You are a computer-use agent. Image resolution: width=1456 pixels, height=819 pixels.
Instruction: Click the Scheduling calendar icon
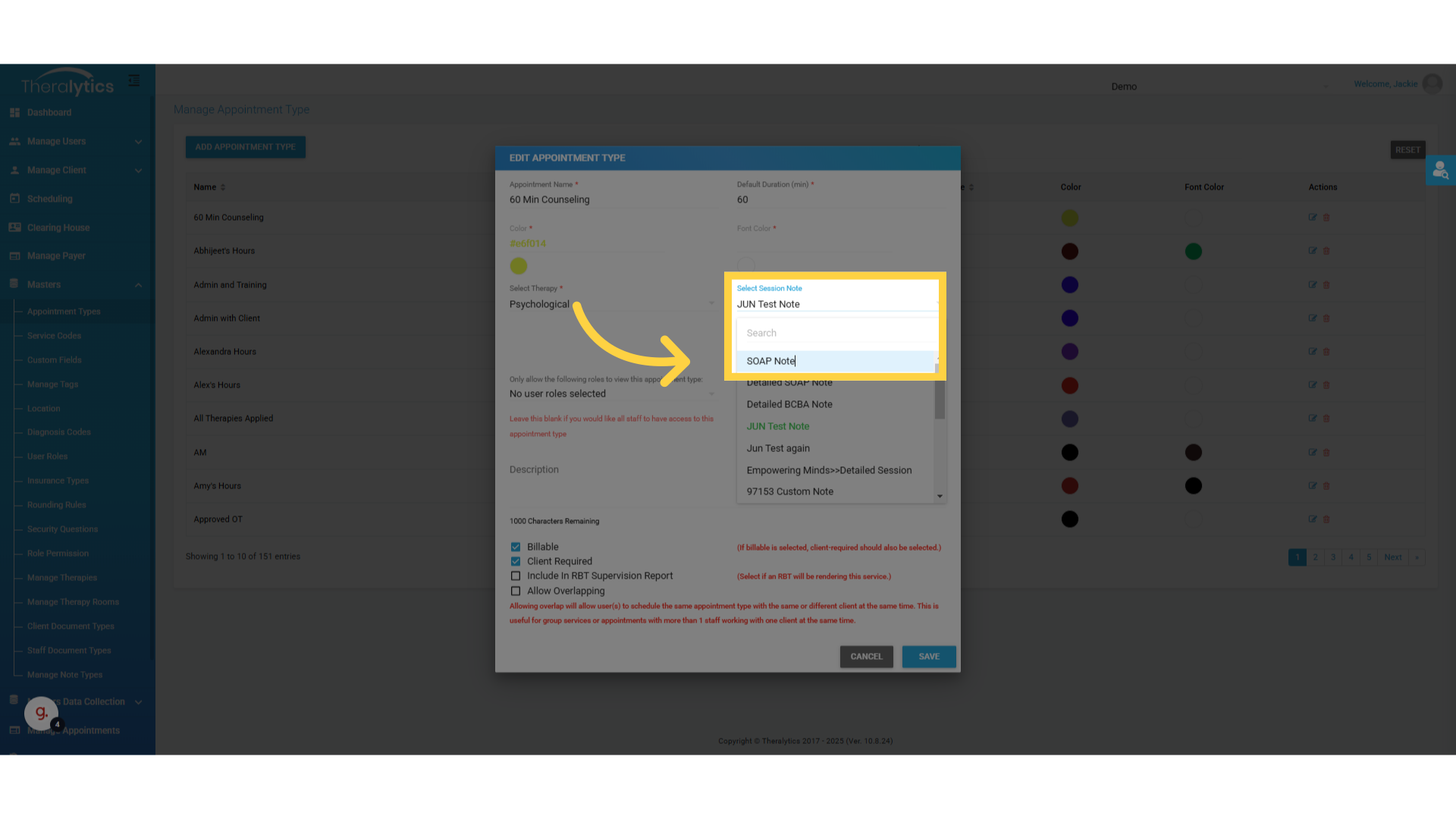click(14, 199)
